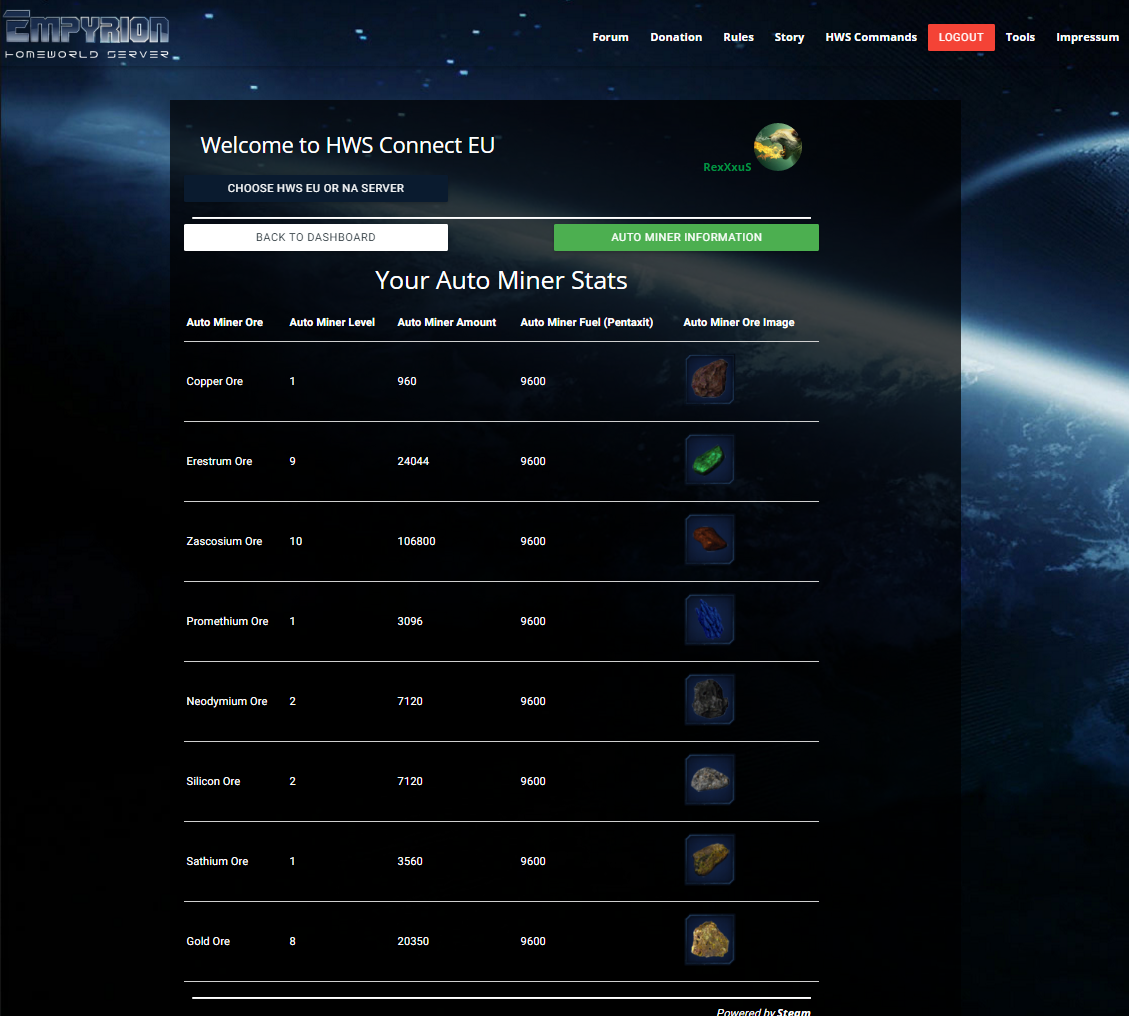Click the Gold Ore image icon
This screenshot has height=1016, width=1129.
tap(709, 939)
